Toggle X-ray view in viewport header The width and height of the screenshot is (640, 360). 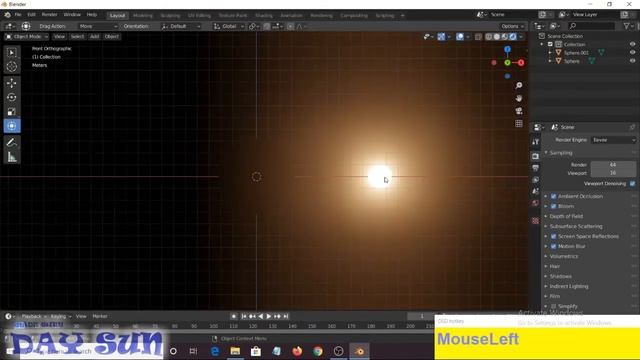(478, 37)
